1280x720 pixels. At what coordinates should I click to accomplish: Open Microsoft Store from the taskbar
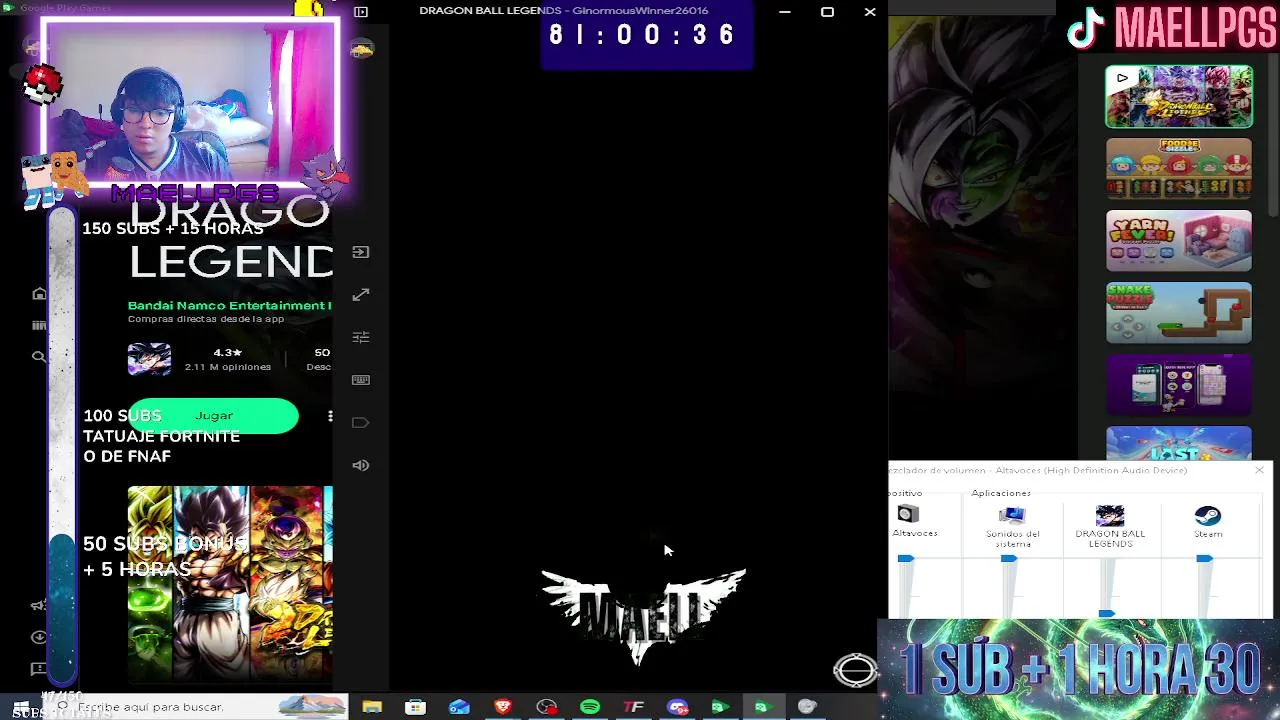(415, 707)
